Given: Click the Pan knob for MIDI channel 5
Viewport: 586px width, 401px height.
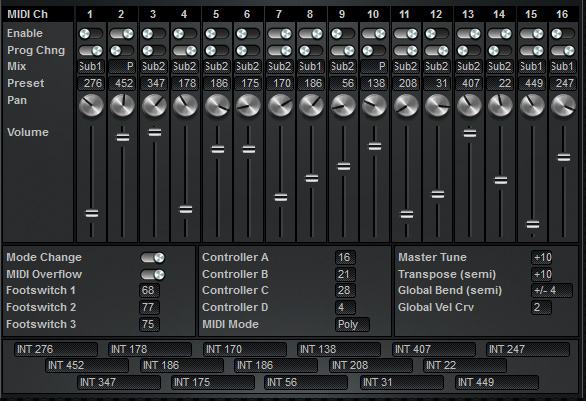Looking at the screenshot, I should [217, 105].
